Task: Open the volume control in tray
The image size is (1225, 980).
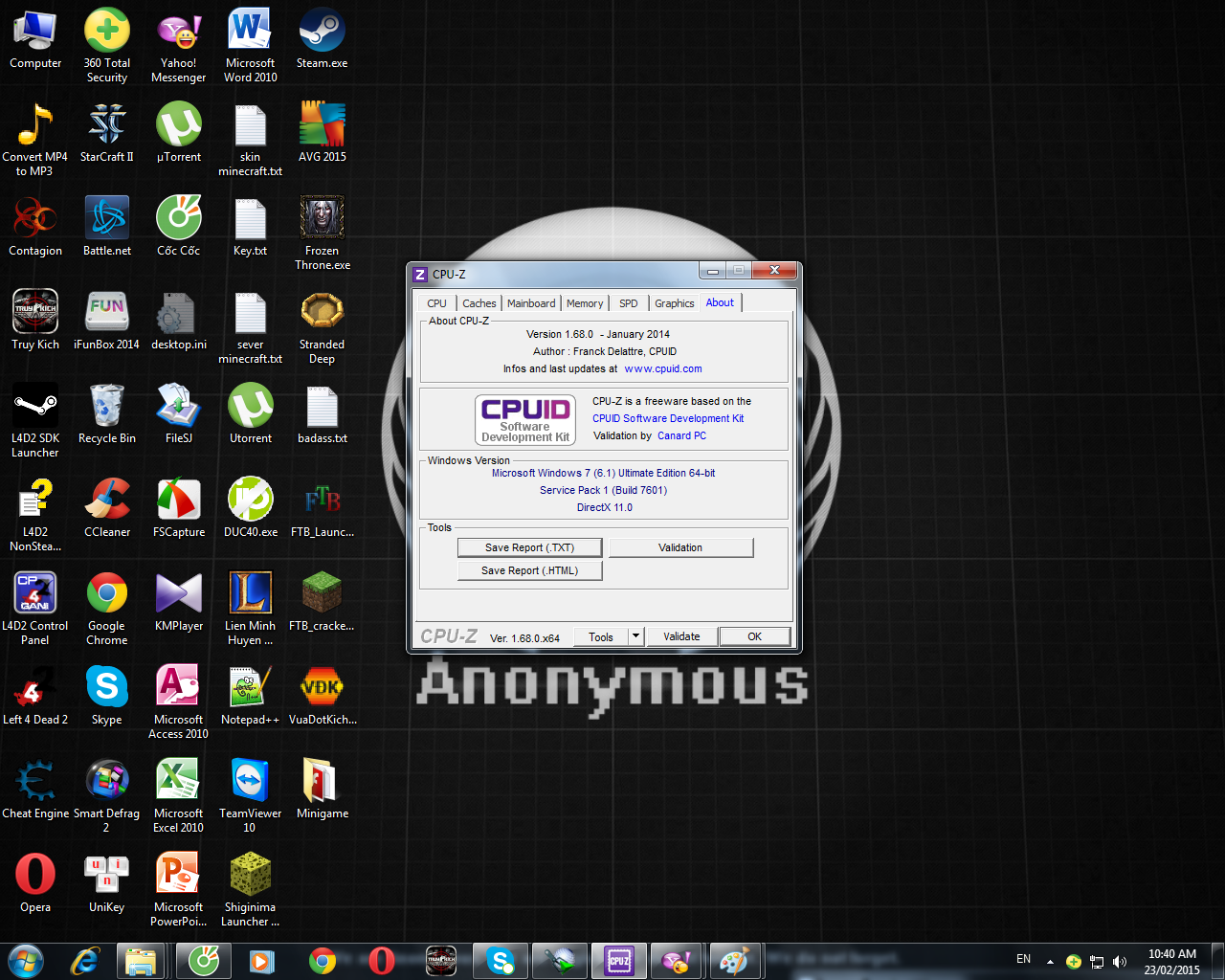Action: pos(1120,961)
